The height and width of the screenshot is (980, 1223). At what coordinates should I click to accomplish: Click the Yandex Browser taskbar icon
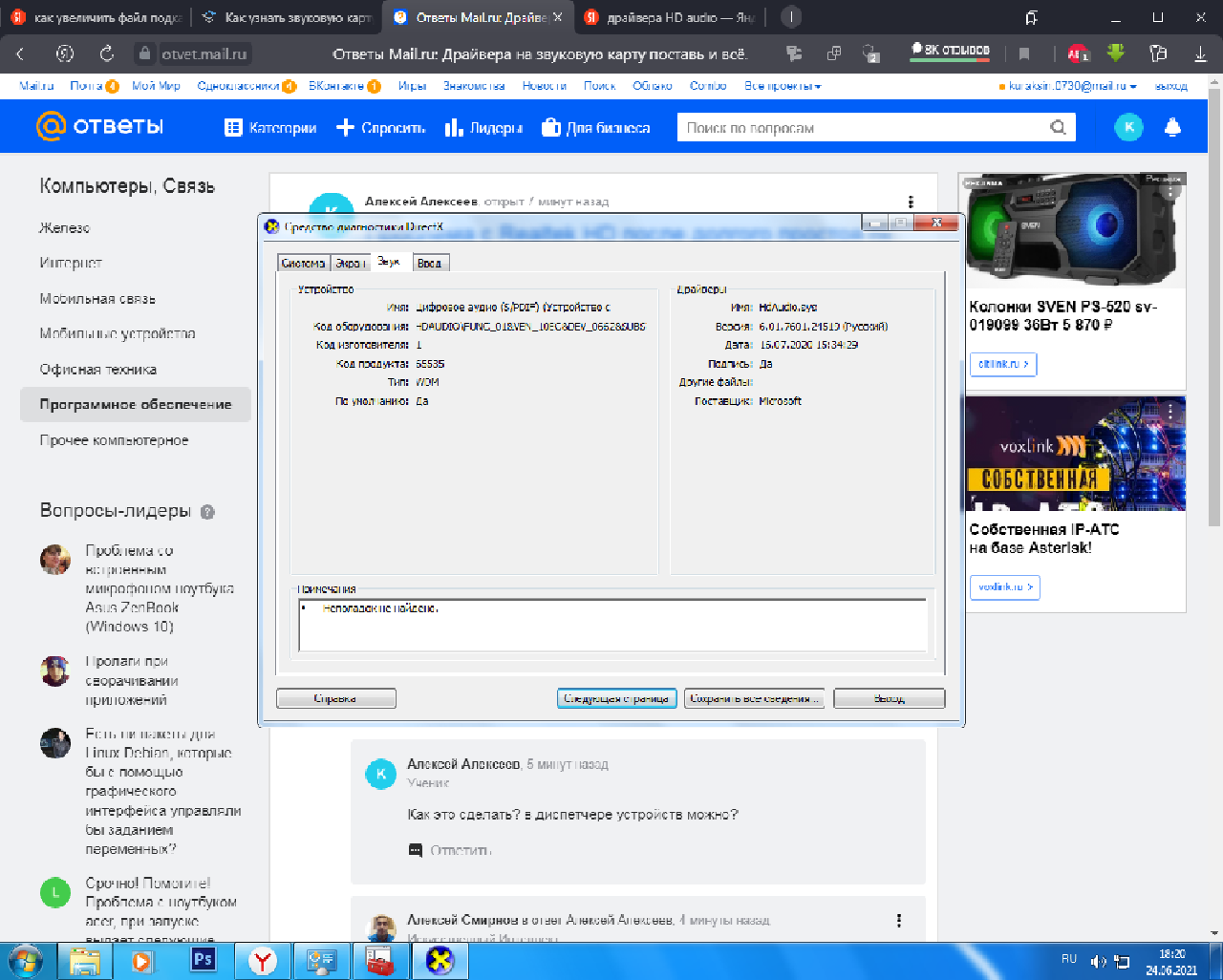(x=262, y=961)
